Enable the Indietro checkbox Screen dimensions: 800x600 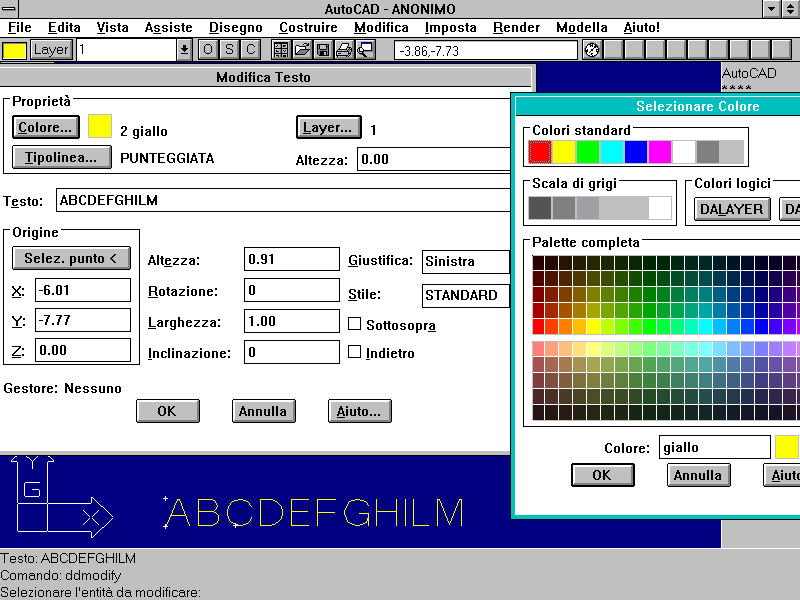point(355,352)
